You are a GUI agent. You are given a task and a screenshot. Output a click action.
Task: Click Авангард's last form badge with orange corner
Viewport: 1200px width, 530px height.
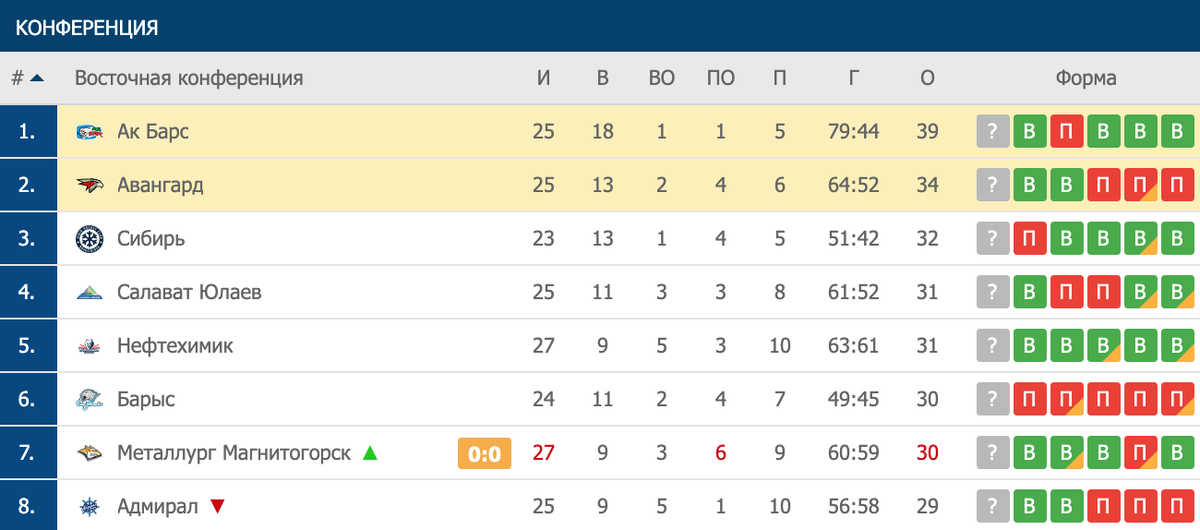[1176, 185]
